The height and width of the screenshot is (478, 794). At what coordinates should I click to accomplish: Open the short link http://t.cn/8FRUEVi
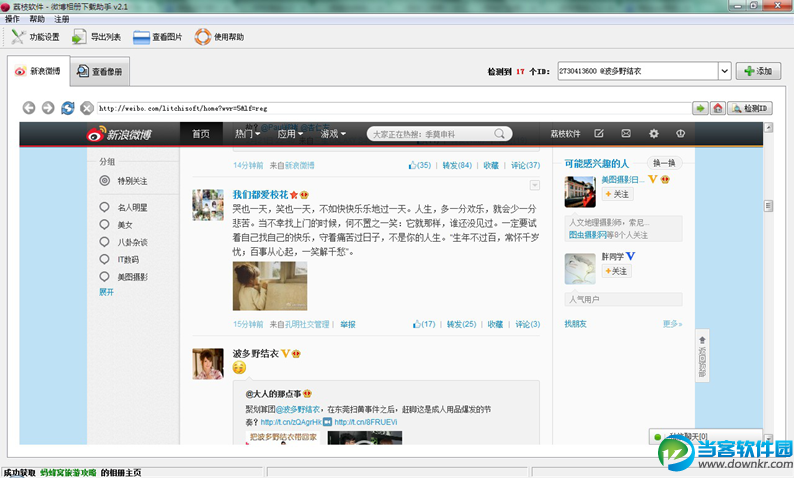(x=366, y=422)
